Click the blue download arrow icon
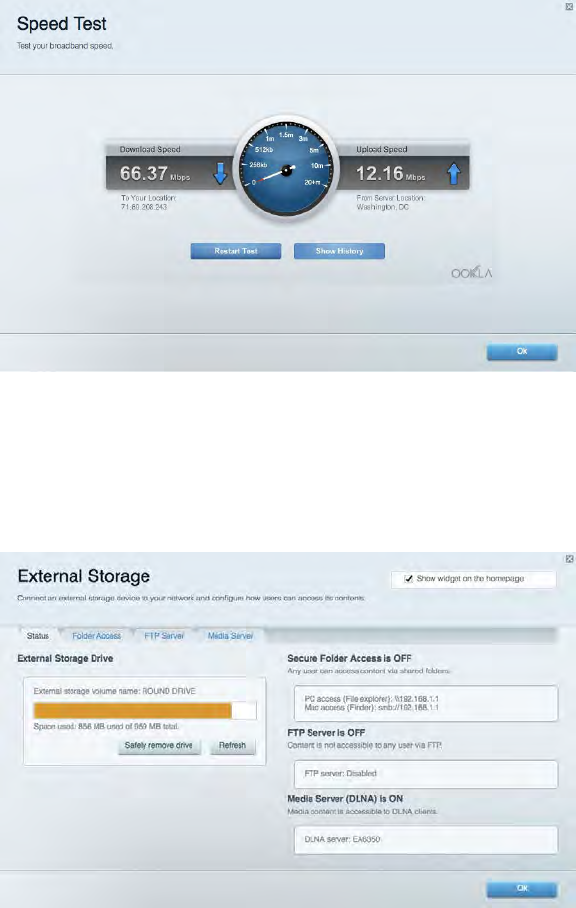This screenshot has width=576, height=908. pyautogui.click(x=220, y=173)
